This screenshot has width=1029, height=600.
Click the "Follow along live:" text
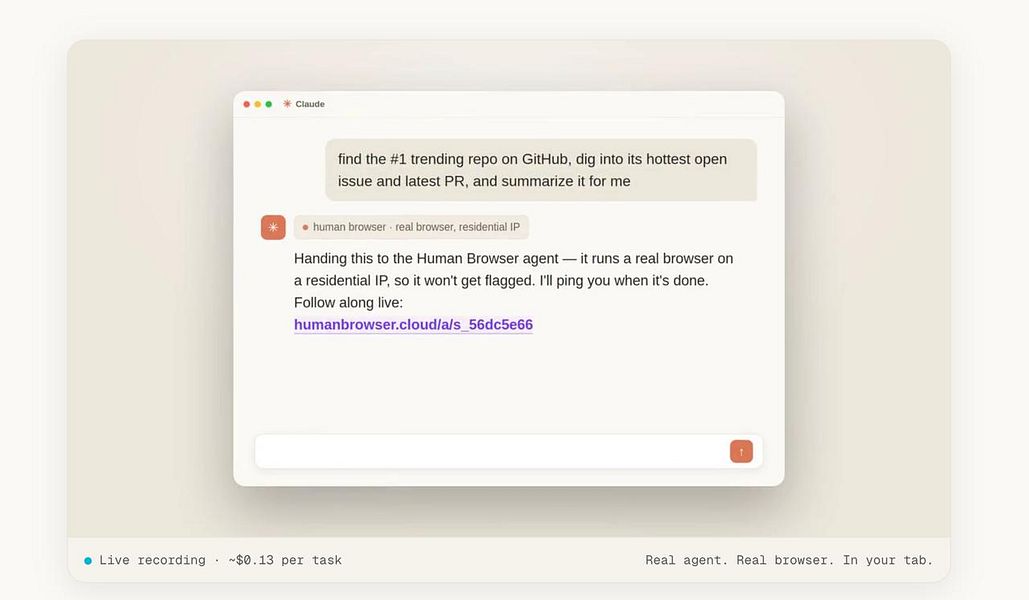click(x=348, y=303)
